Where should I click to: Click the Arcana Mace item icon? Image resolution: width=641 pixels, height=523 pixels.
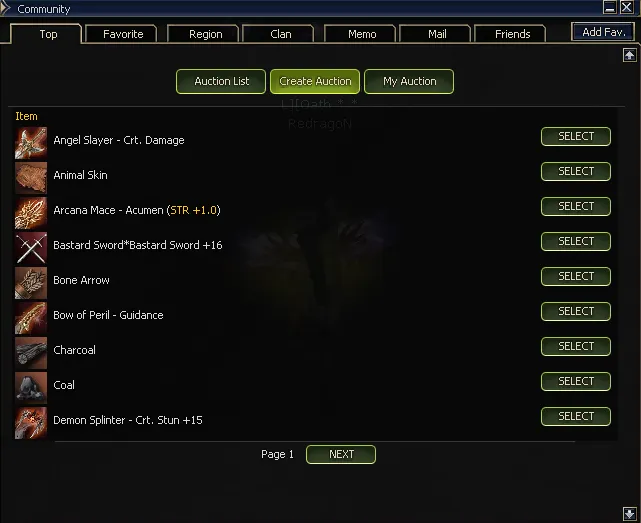coord(31,213)
